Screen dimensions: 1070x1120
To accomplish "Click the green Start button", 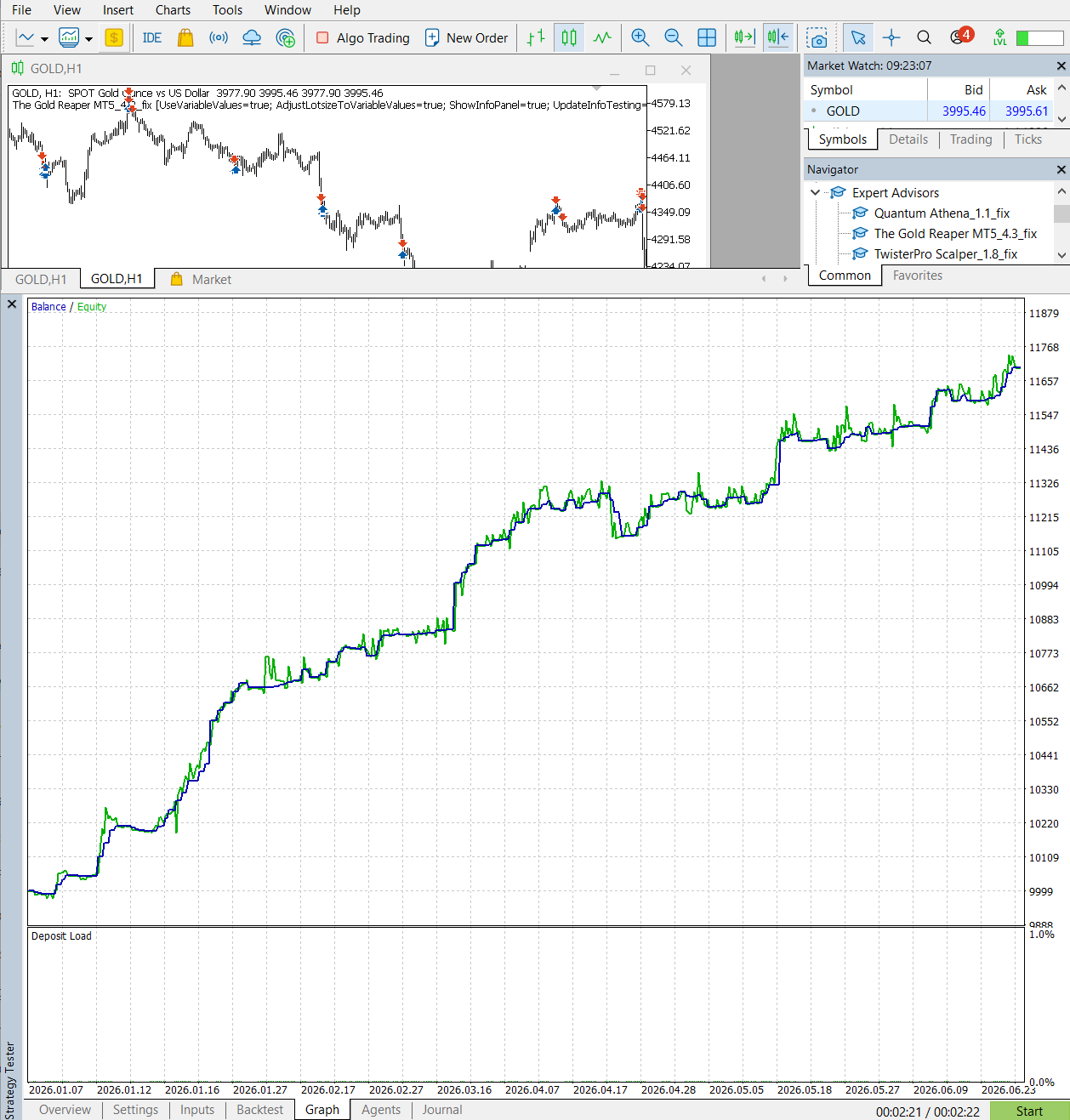I will (x=1029, y=1111).
